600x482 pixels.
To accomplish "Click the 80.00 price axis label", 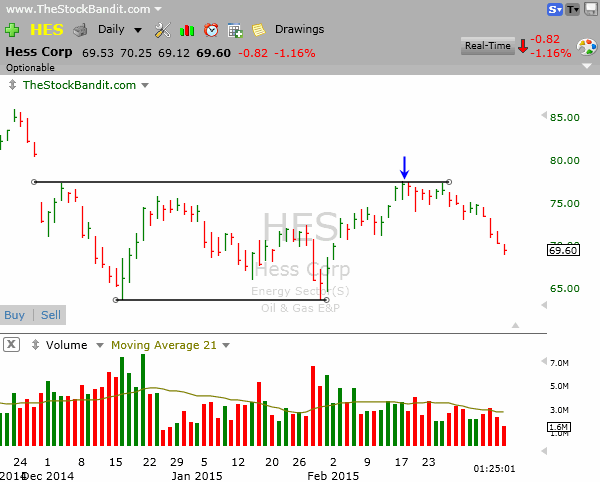I will (564, 161).
